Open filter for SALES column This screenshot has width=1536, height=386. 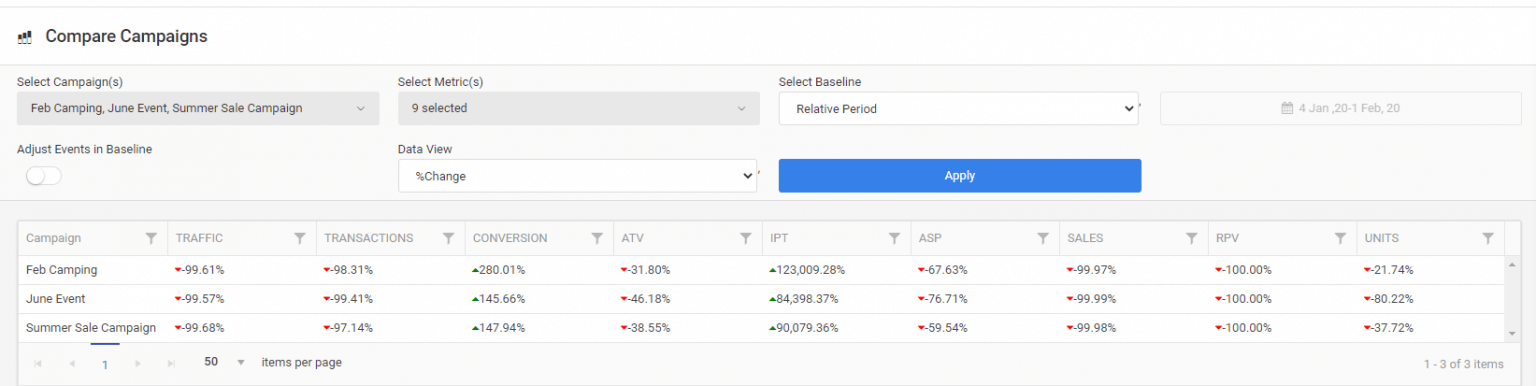1191,238
